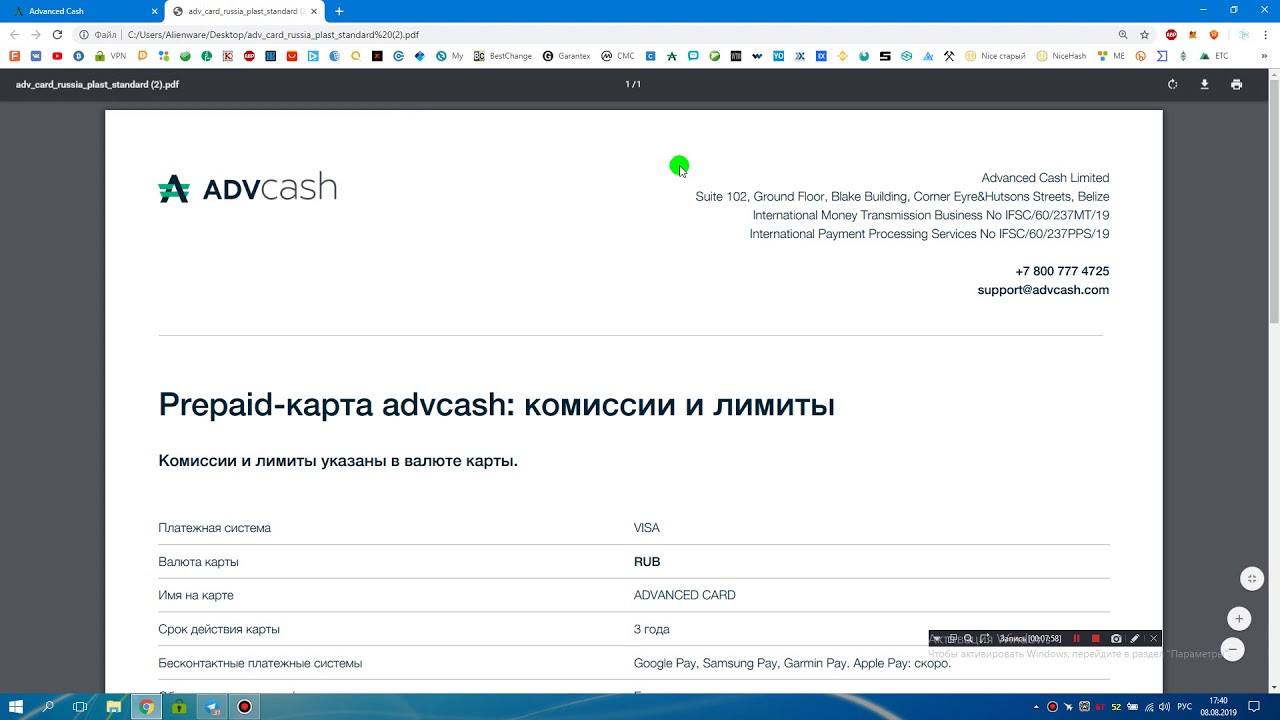Open Chrome's three-dot menu
1280x720 pixels.
(1267, 34)
